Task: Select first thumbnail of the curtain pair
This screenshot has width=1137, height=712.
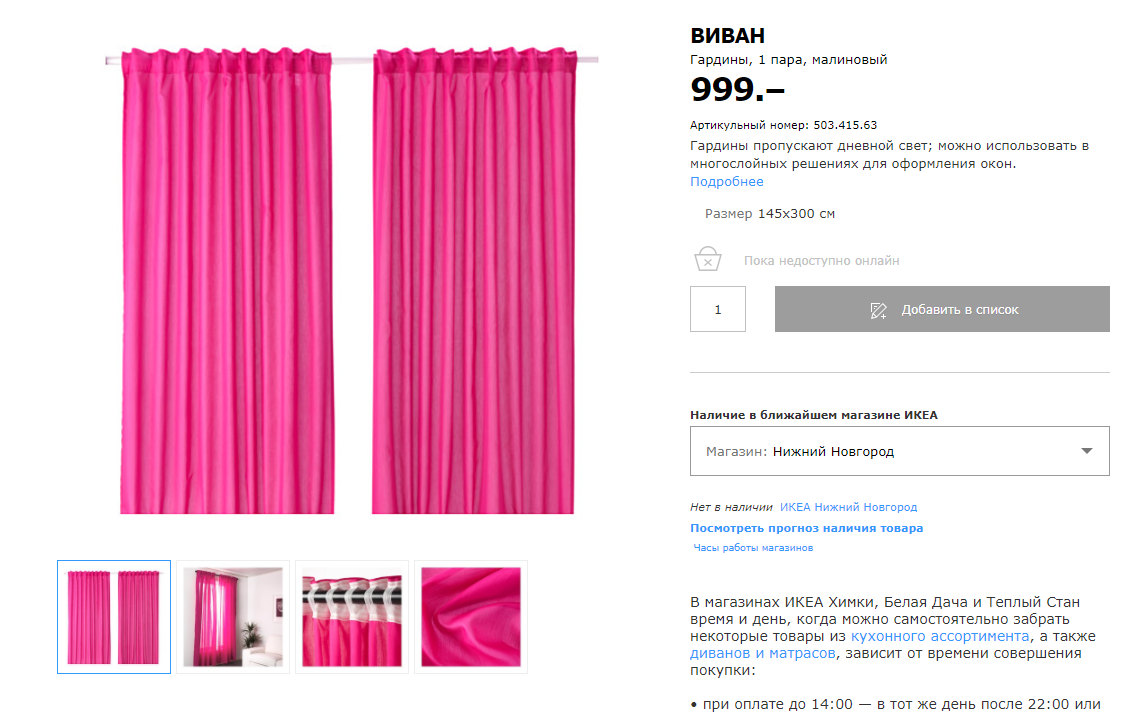Action: (x=114, y=617)
